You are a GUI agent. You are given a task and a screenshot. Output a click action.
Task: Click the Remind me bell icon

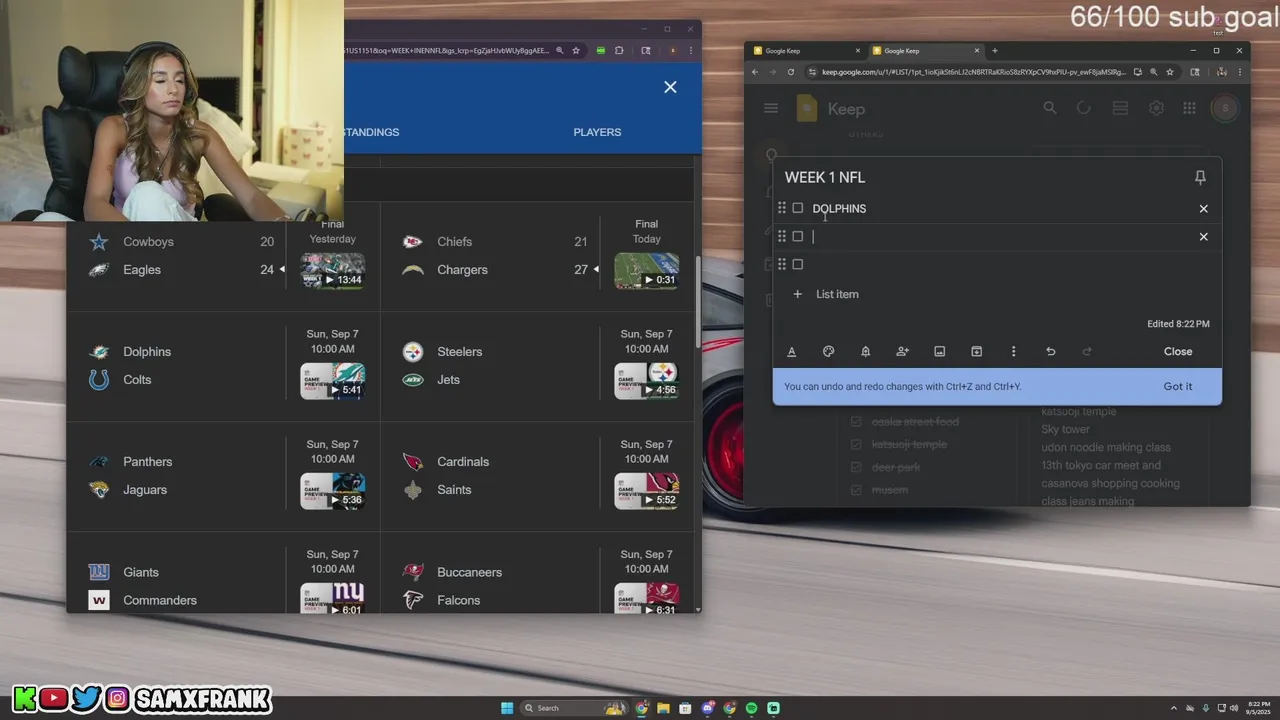point(865,351)
